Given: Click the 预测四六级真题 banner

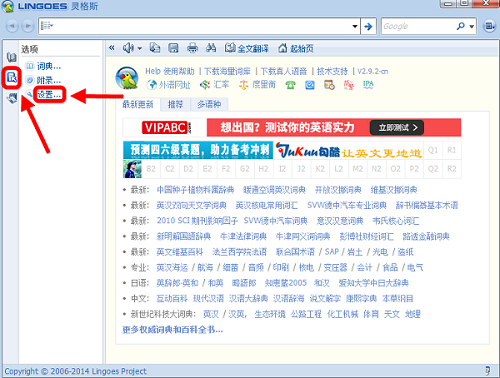Looking at the screenshot, I should tap(198, 150).
